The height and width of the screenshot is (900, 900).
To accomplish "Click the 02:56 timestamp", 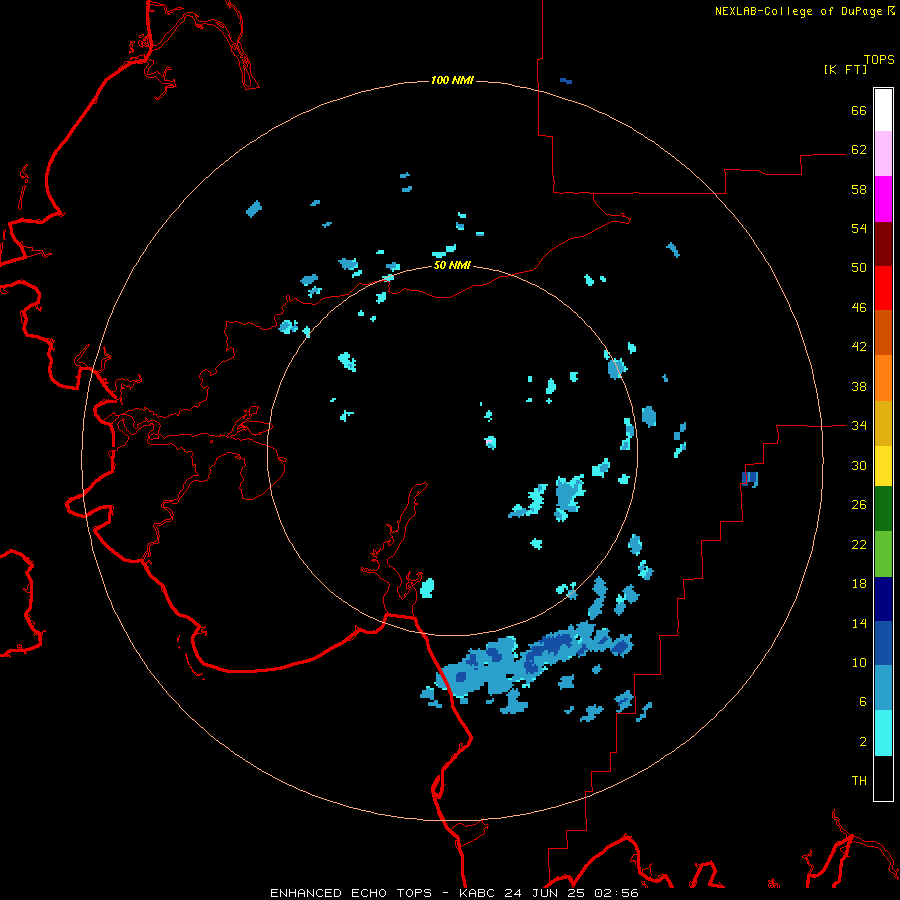I will tap(616, 893).
